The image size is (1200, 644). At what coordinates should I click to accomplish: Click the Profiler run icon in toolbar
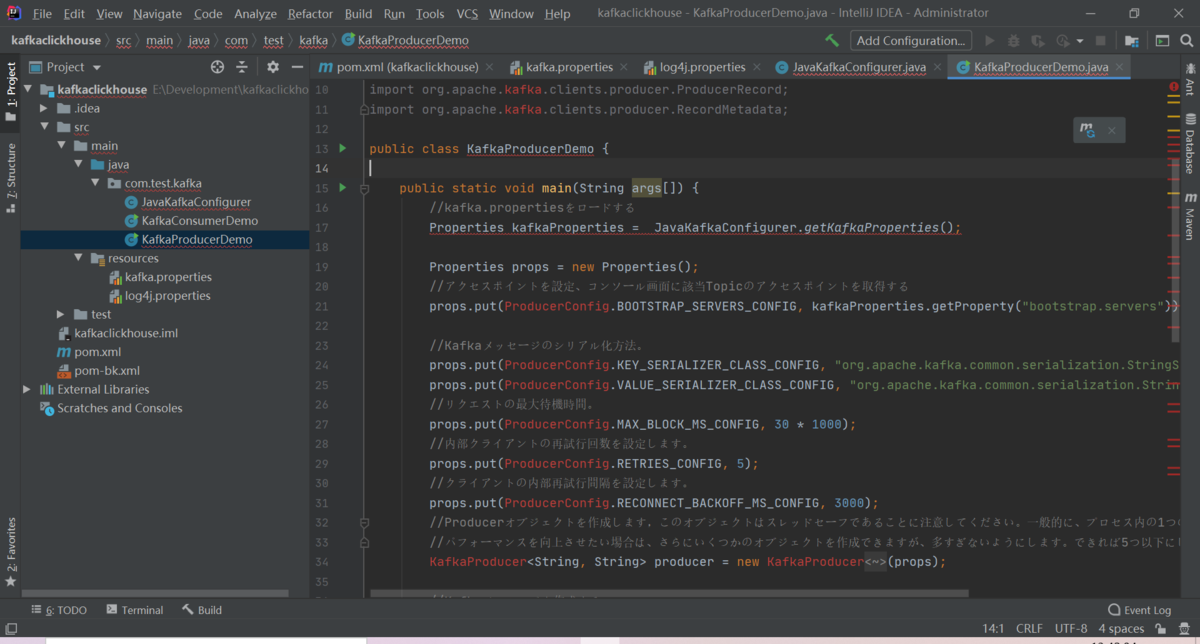pos(1062,41)
